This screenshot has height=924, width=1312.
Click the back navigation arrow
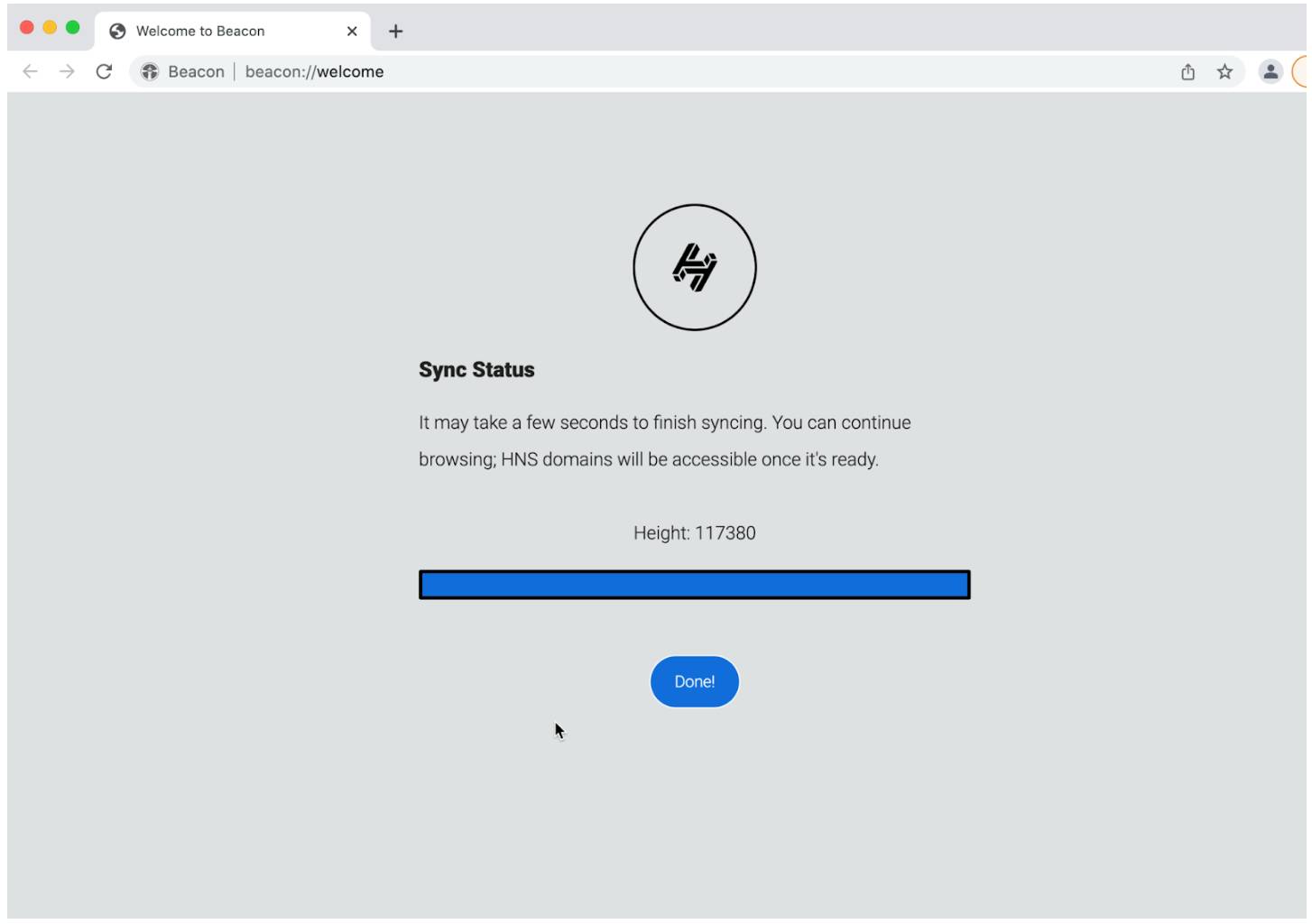point(32,71)
